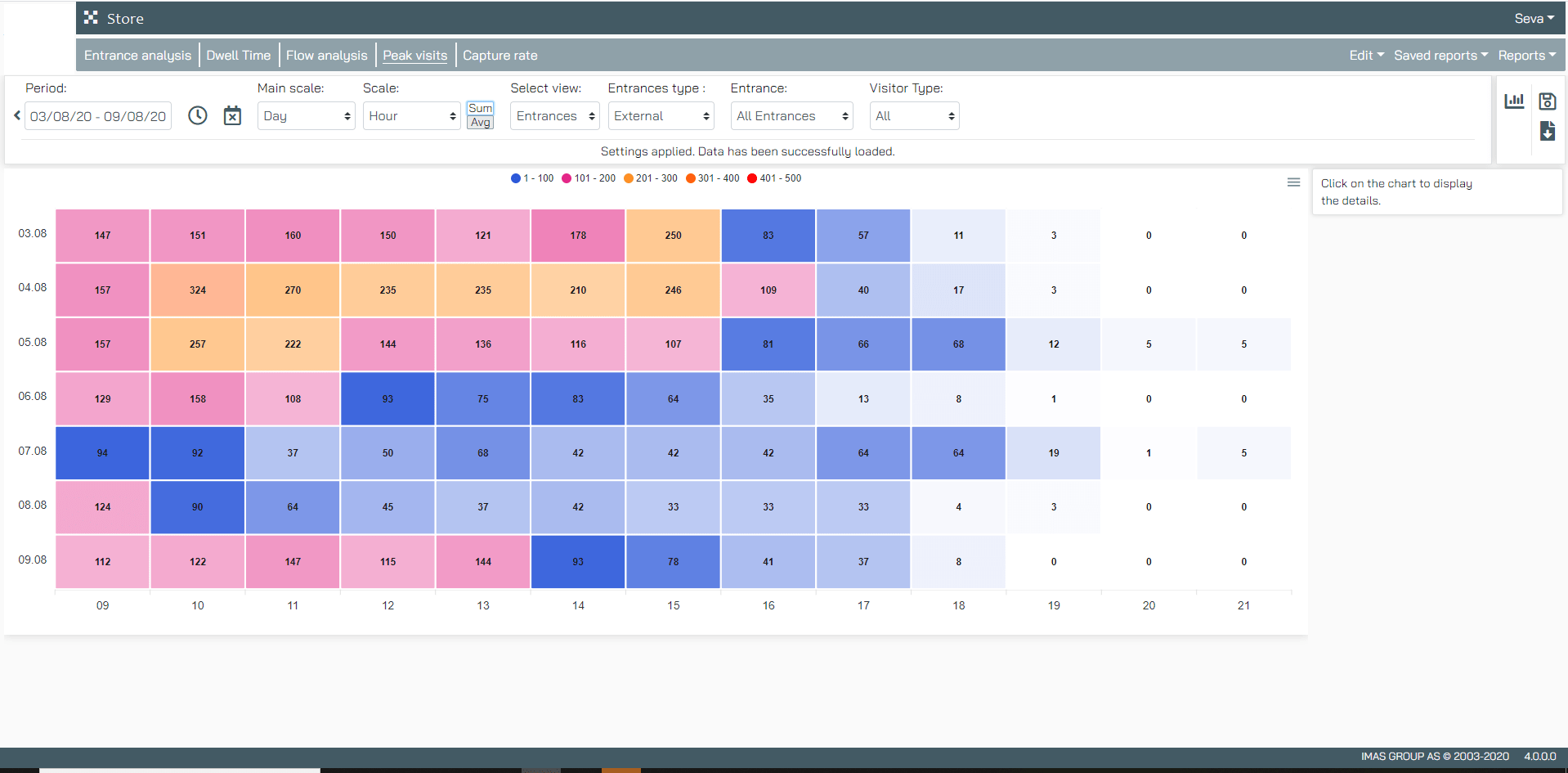
Task: Click the save report floppy disk icon
Action: pos(1547,101)
